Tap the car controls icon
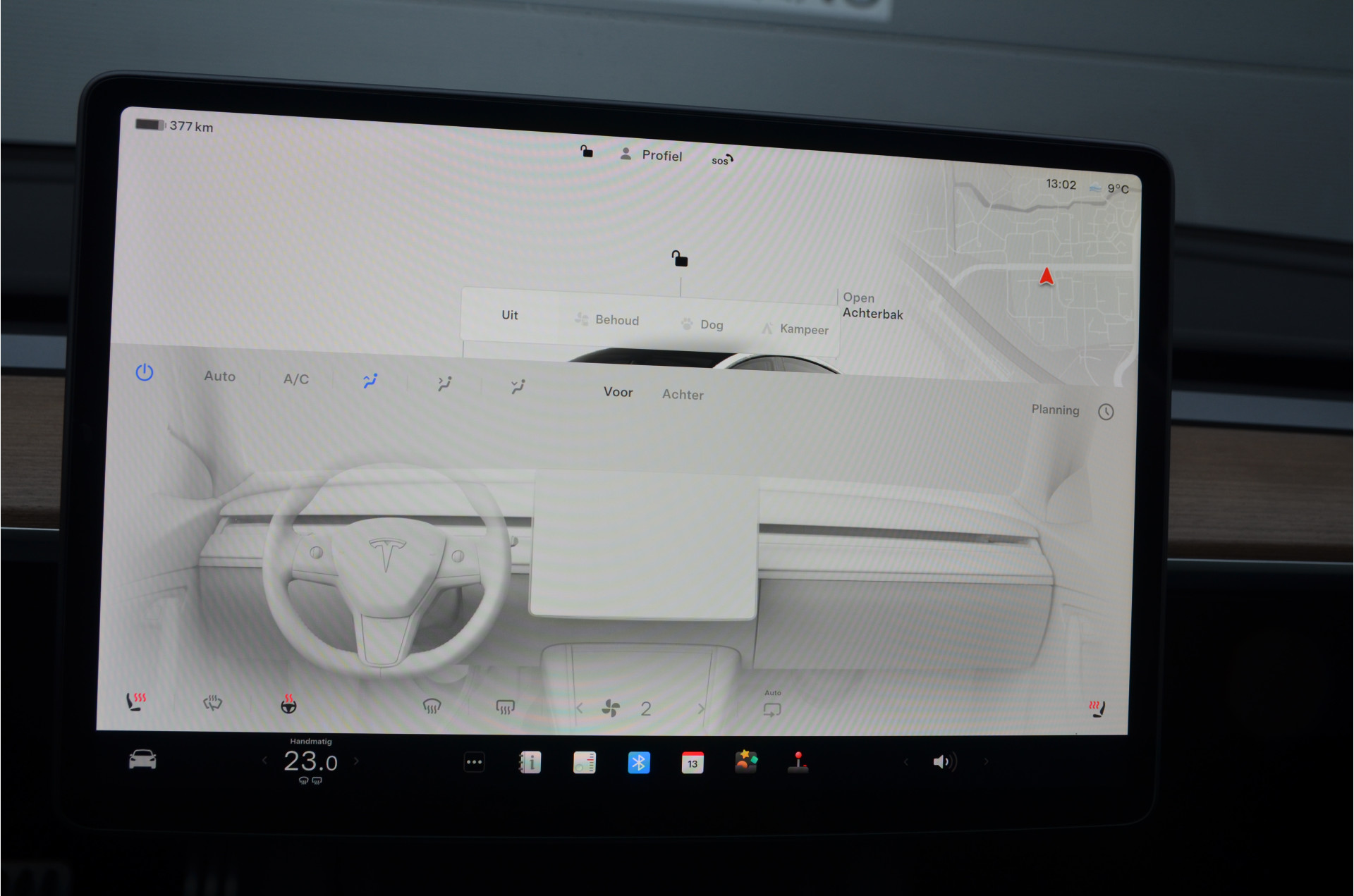The width and height of the screenshot is (1354, 896). click(142, 760)
